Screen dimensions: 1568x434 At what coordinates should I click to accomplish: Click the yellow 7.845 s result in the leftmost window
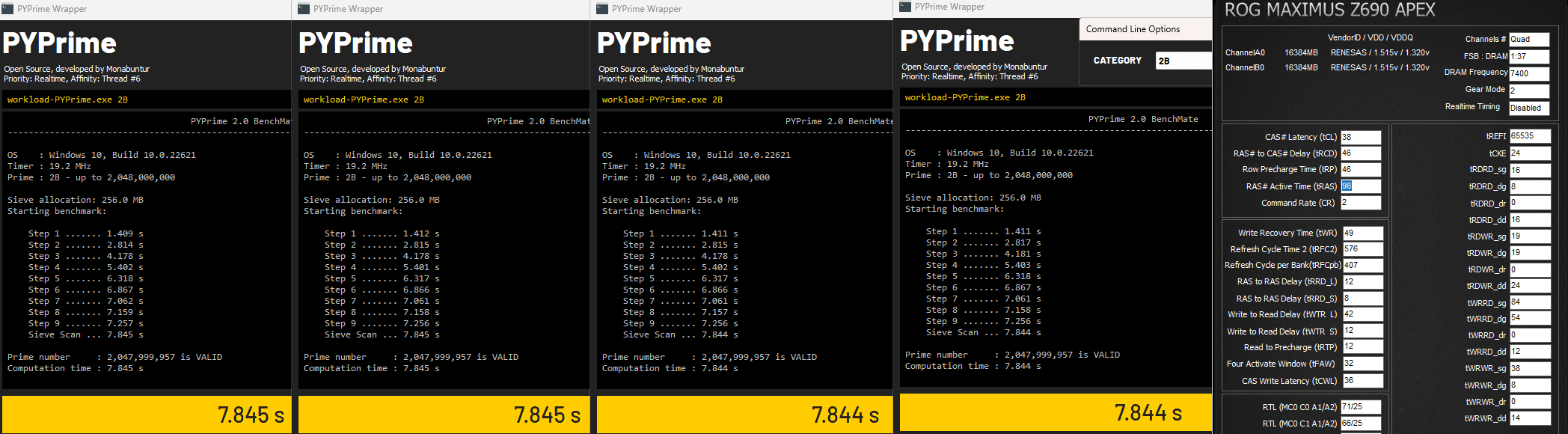(x=251, y=415)
